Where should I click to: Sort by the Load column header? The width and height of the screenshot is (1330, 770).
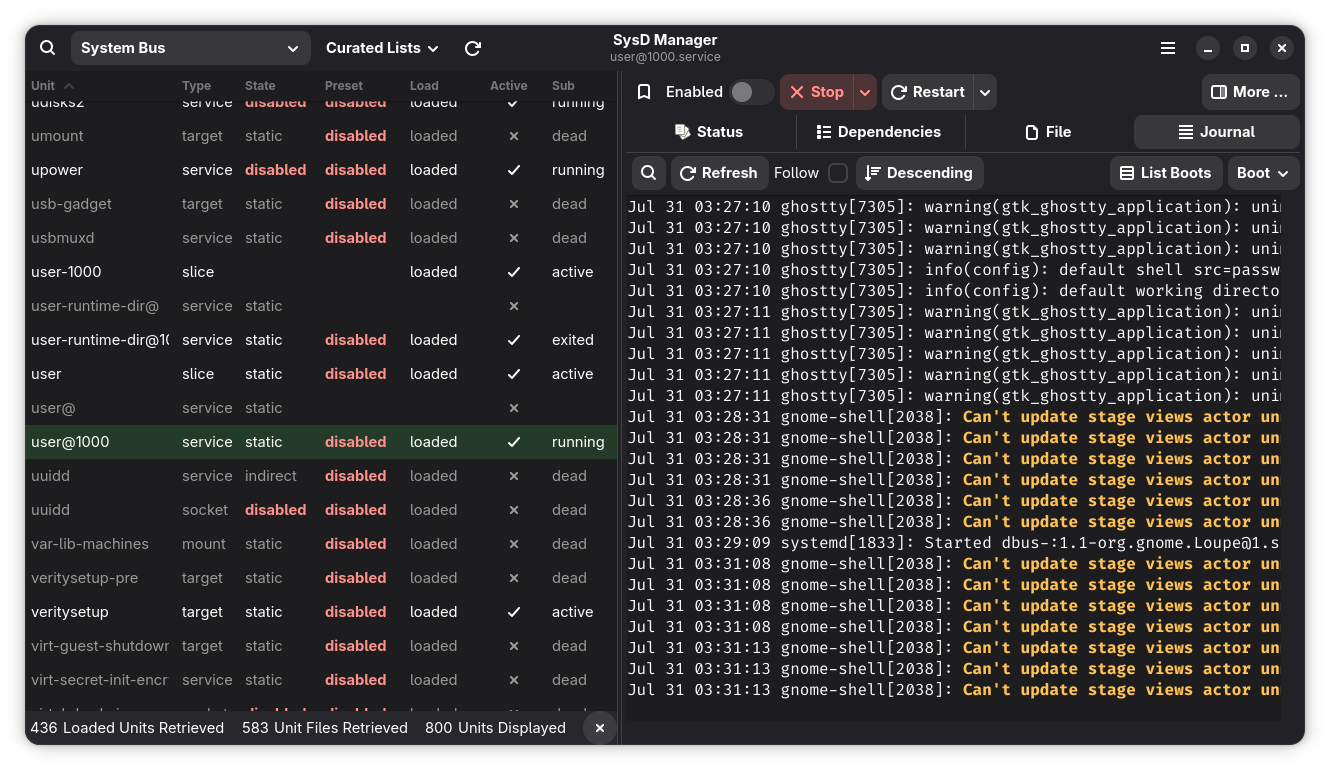pyautogui.click(x=424, y=86)
